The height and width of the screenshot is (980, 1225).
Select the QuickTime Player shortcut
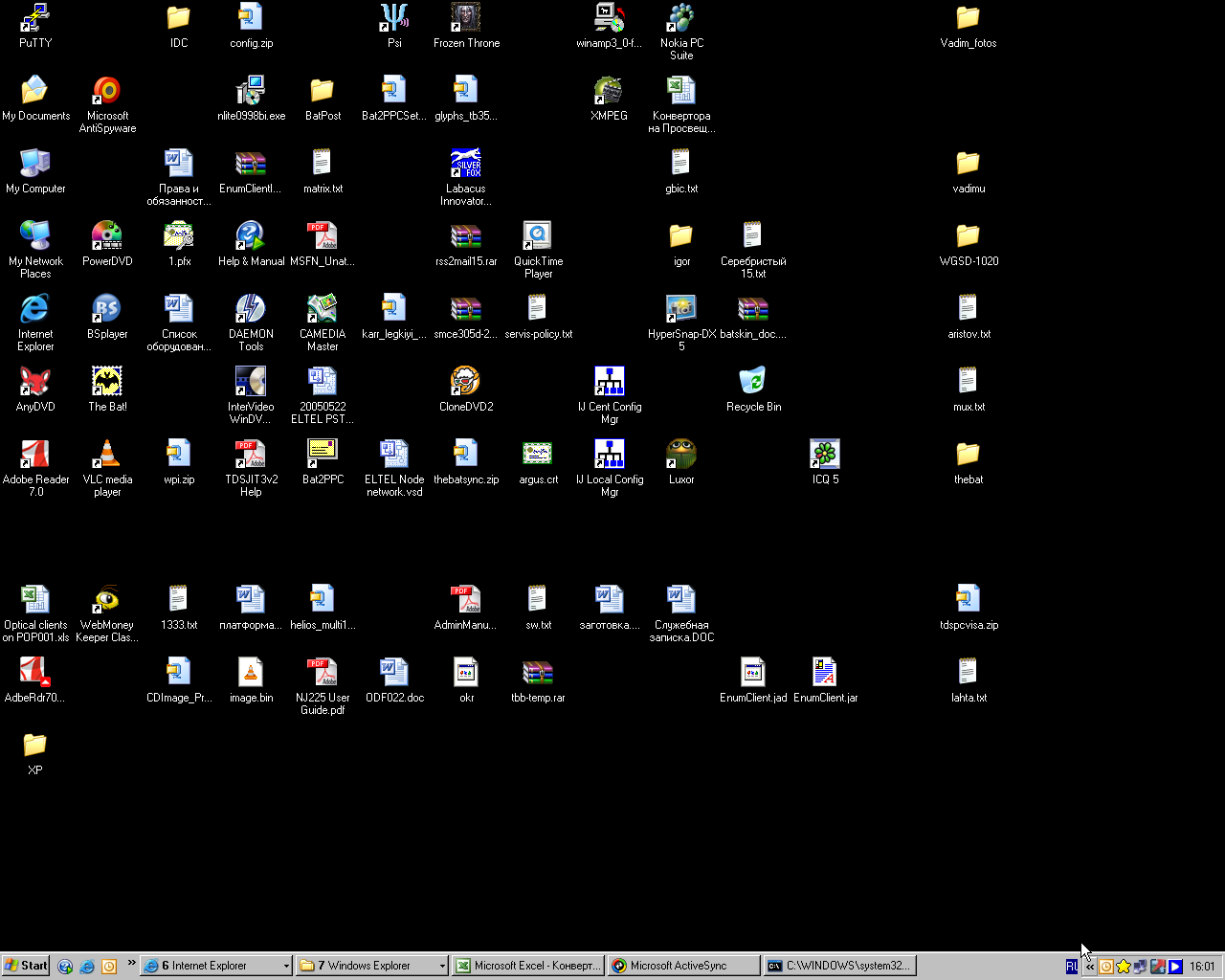[538, 236]
